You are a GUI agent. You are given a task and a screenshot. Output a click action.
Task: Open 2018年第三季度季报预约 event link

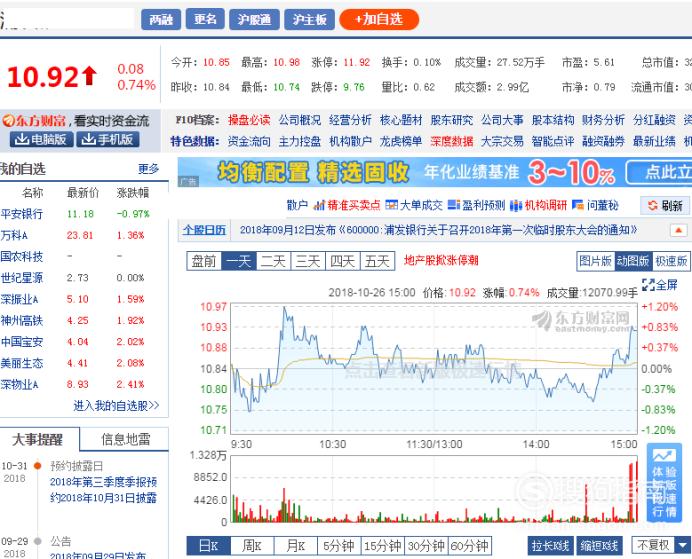point(103,490)
